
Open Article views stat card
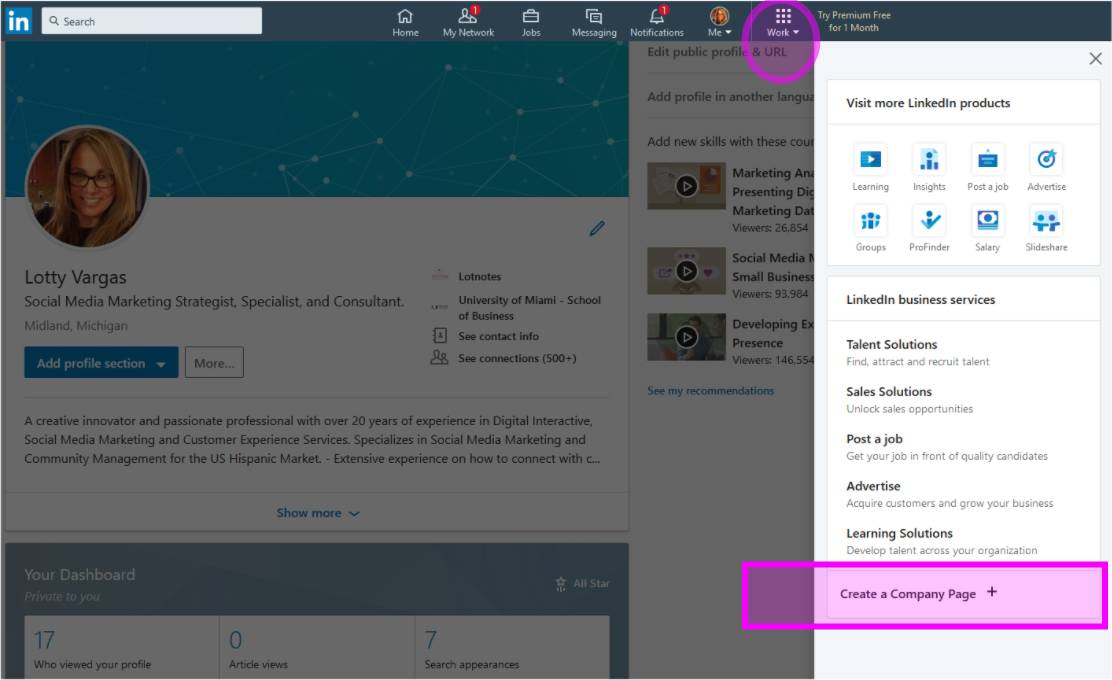(x=317, y=648)
